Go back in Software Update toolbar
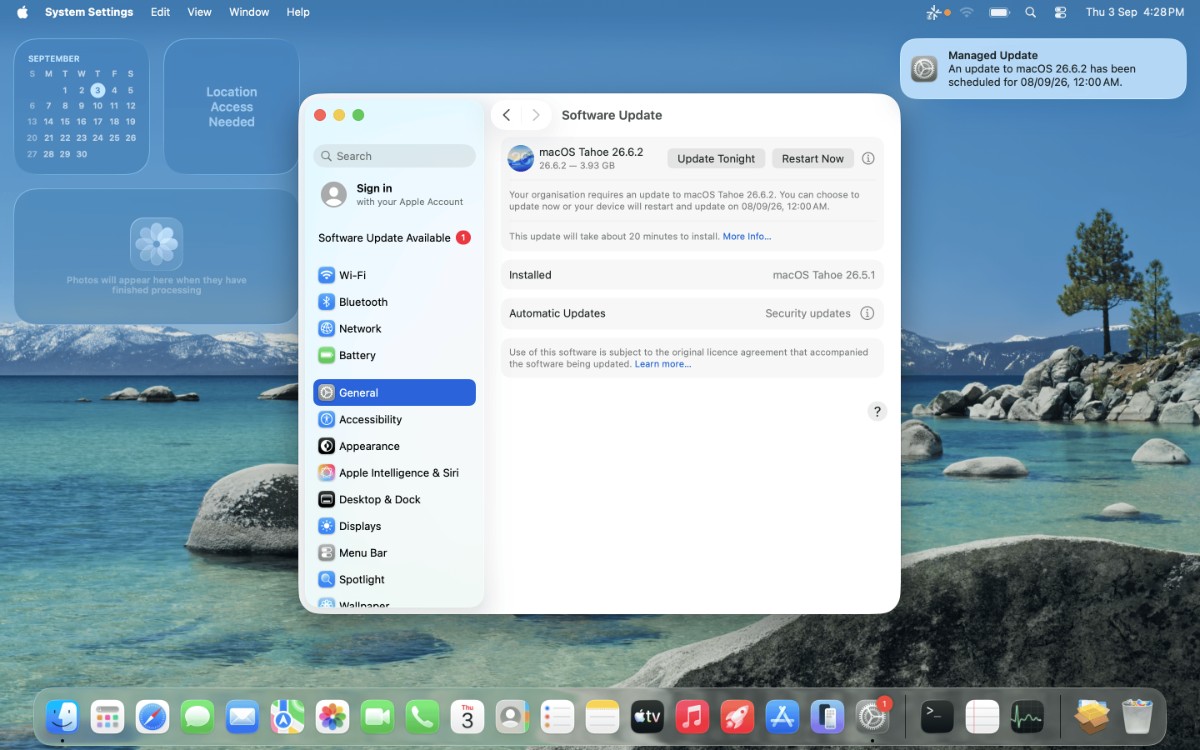 tap(507, 115)
